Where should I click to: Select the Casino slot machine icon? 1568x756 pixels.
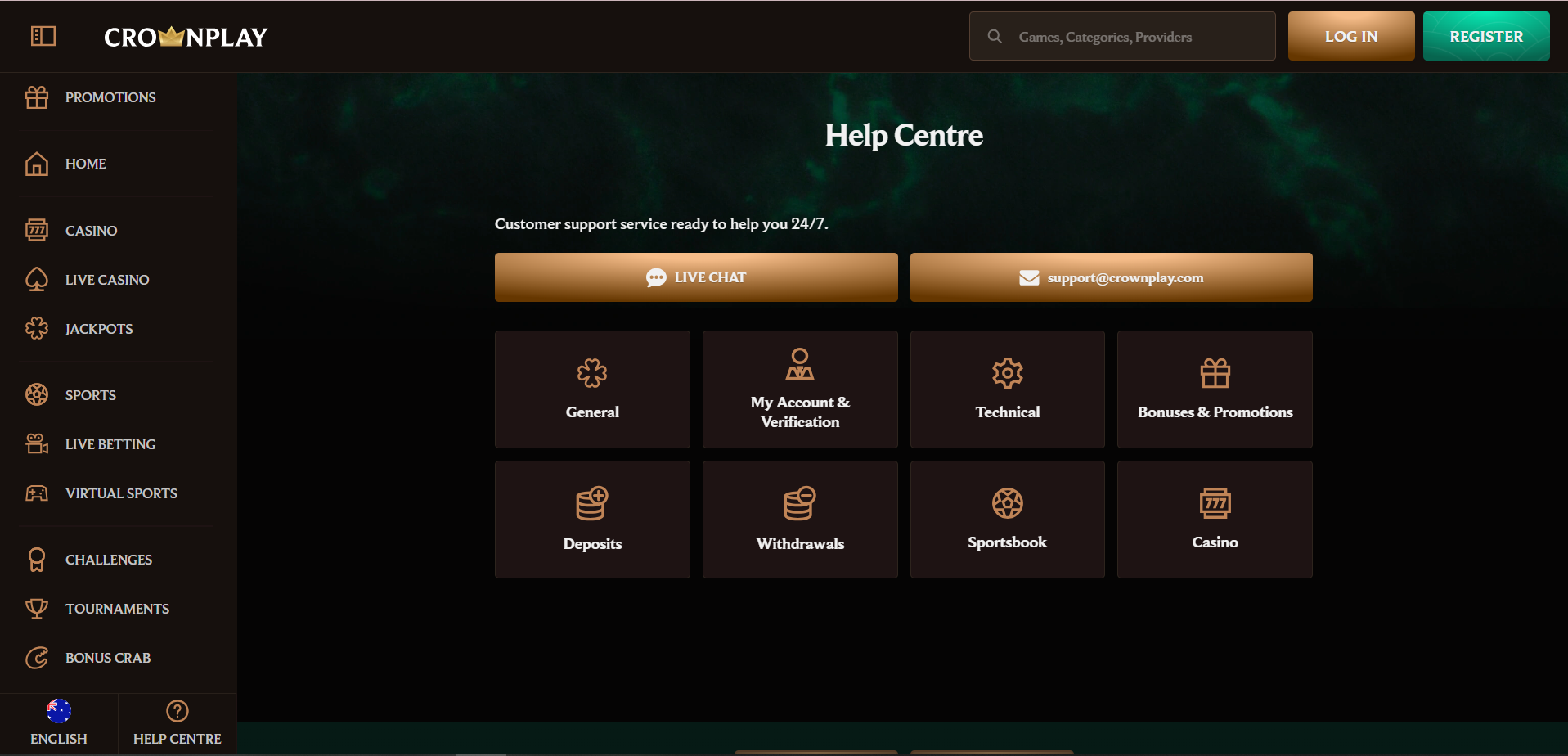coord(37,230)
